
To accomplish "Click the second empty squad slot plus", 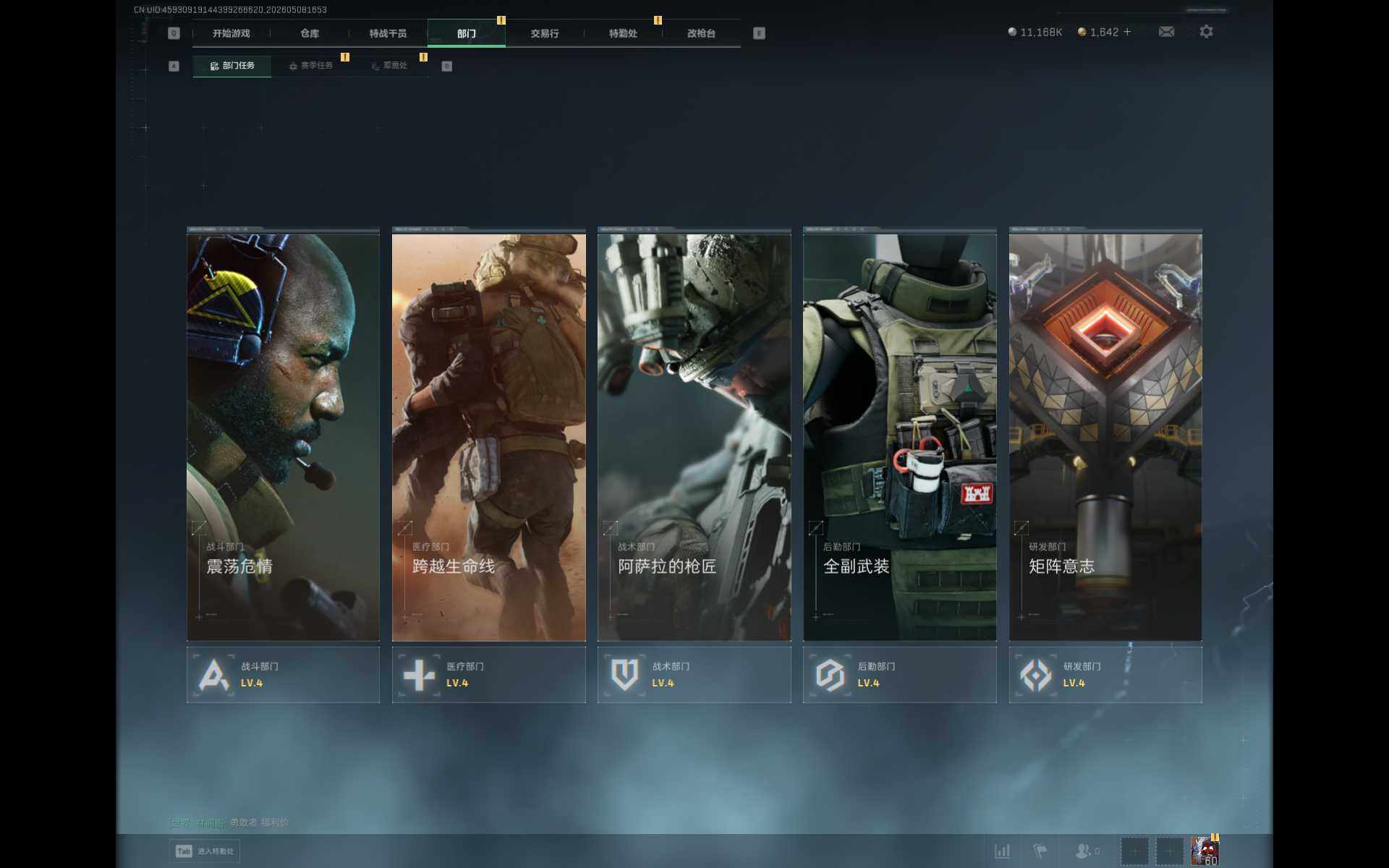I will pos(1170,851).
